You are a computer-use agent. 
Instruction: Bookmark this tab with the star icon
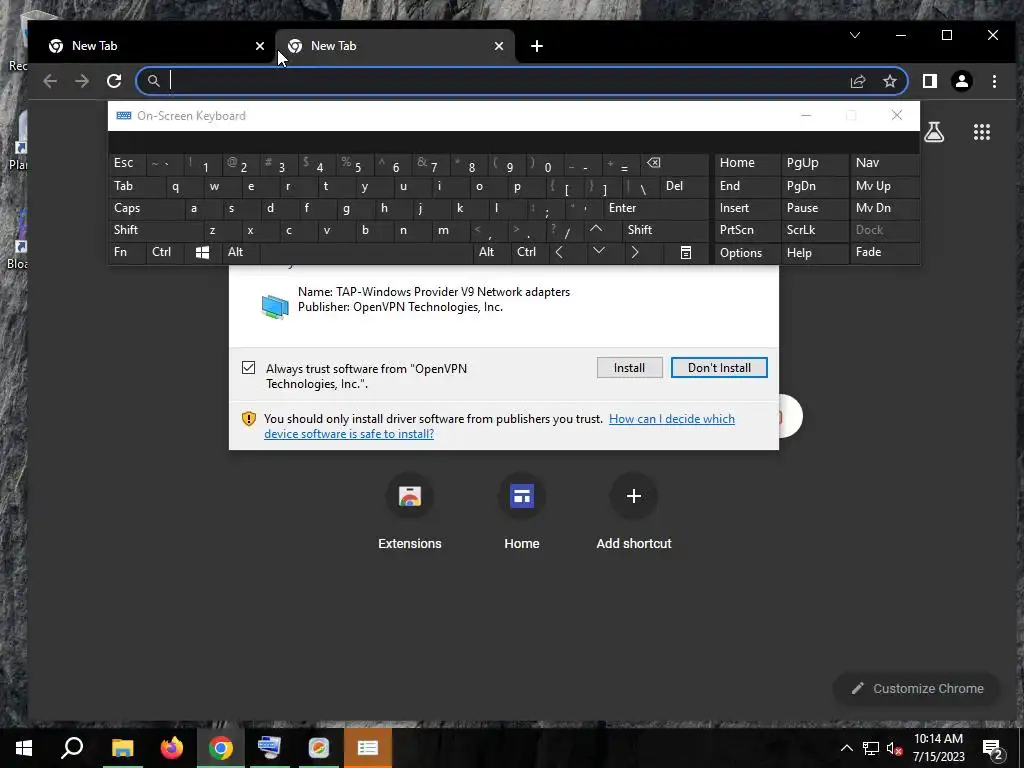click(x=889, y=81)
